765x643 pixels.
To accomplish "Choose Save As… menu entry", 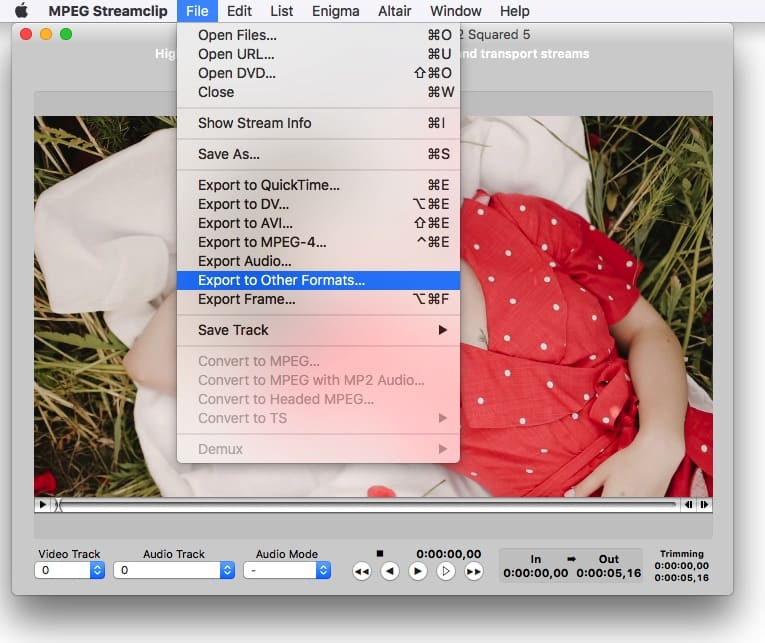I will [318, 154].
